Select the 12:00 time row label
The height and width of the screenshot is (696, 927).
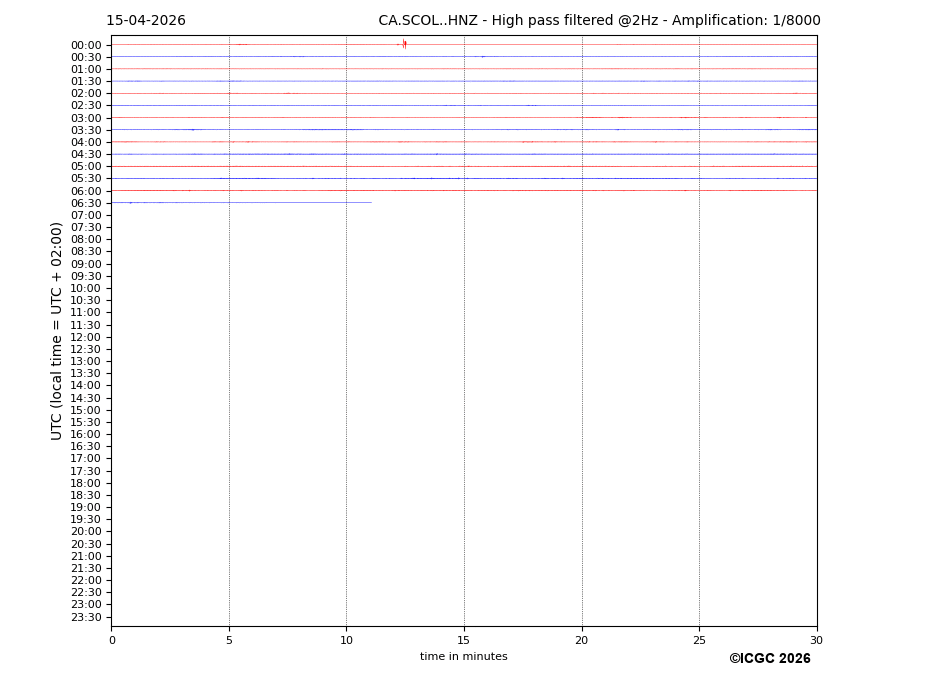(86, 337)
